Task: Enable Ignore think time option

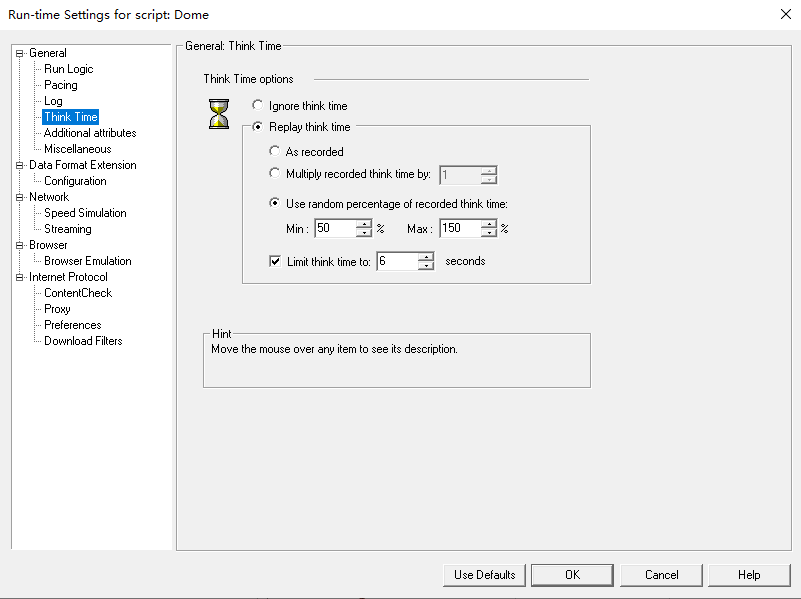Action: [x=258, y=105]
